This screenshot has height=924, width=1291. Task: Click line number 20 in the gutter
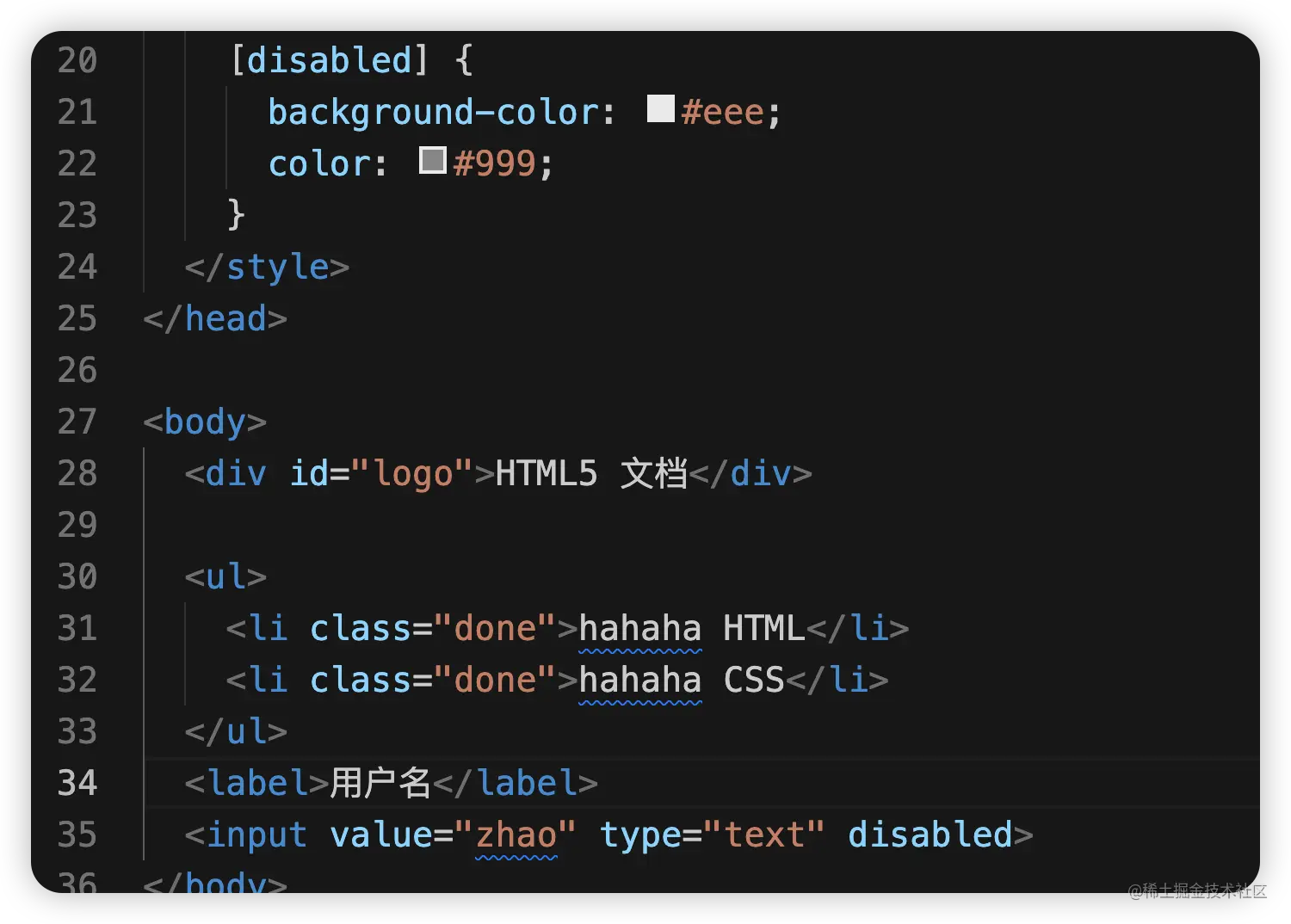tap(77, 60)
